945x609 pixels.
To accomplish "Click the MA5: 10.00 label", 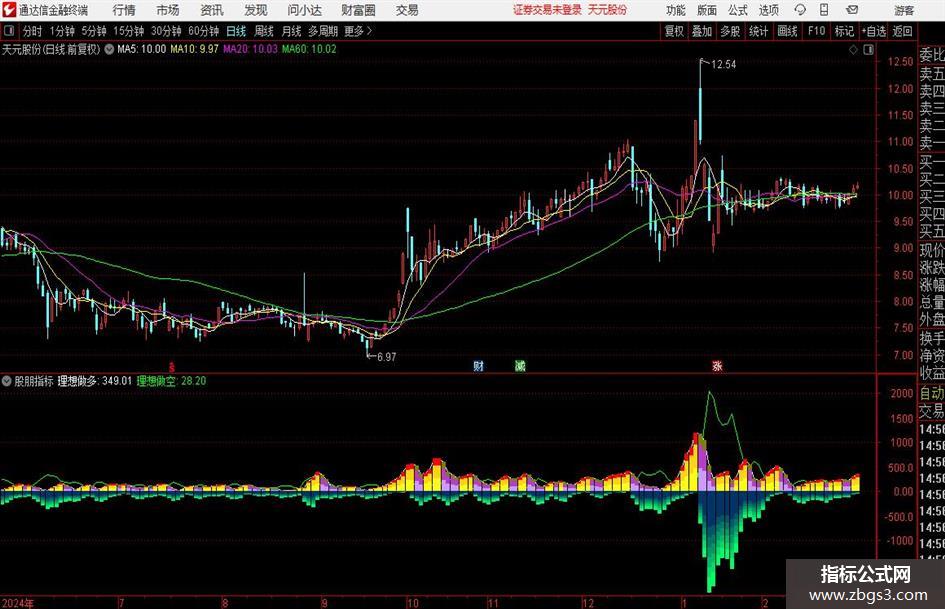I will pyautogui.click(x=142, y=49).
